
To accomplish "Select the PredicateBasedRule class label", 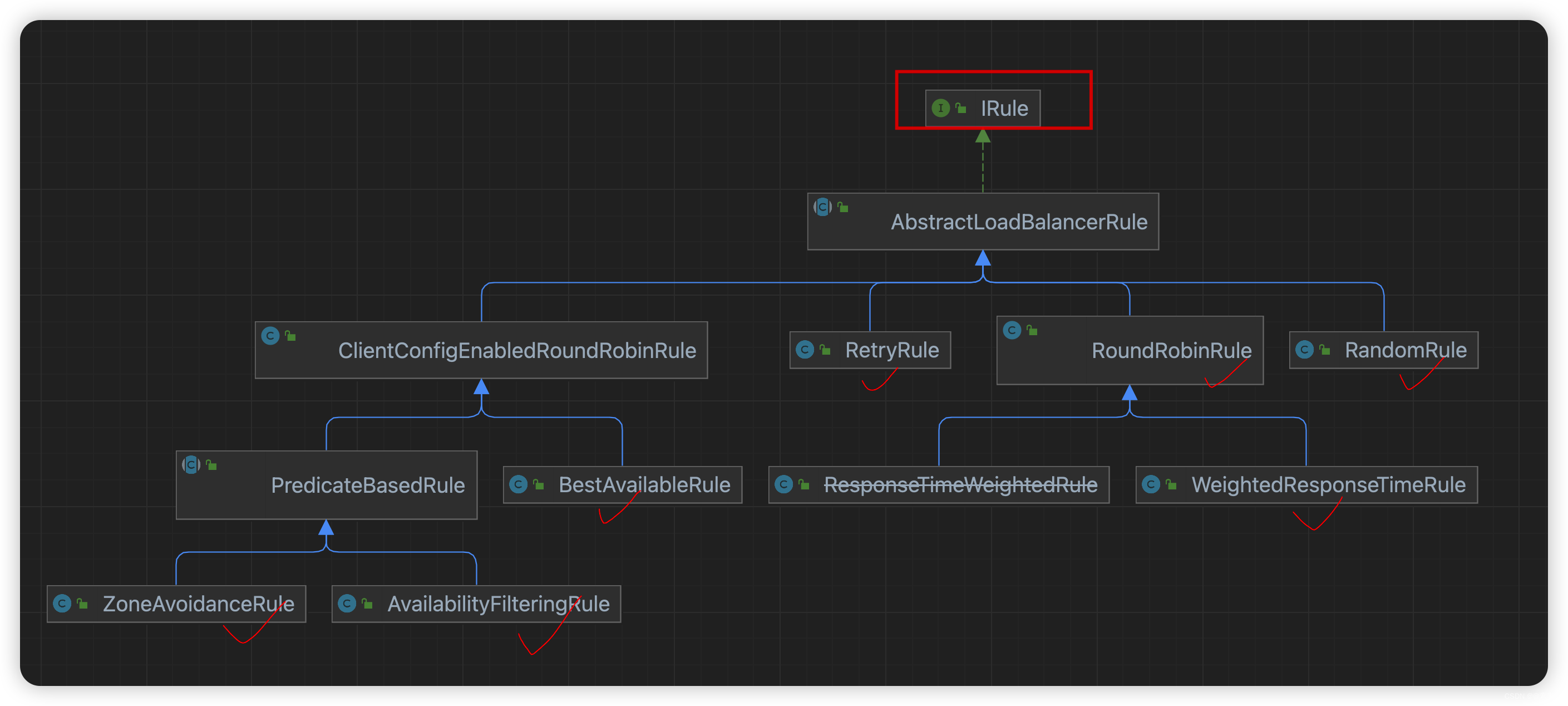I will (368, 486).
